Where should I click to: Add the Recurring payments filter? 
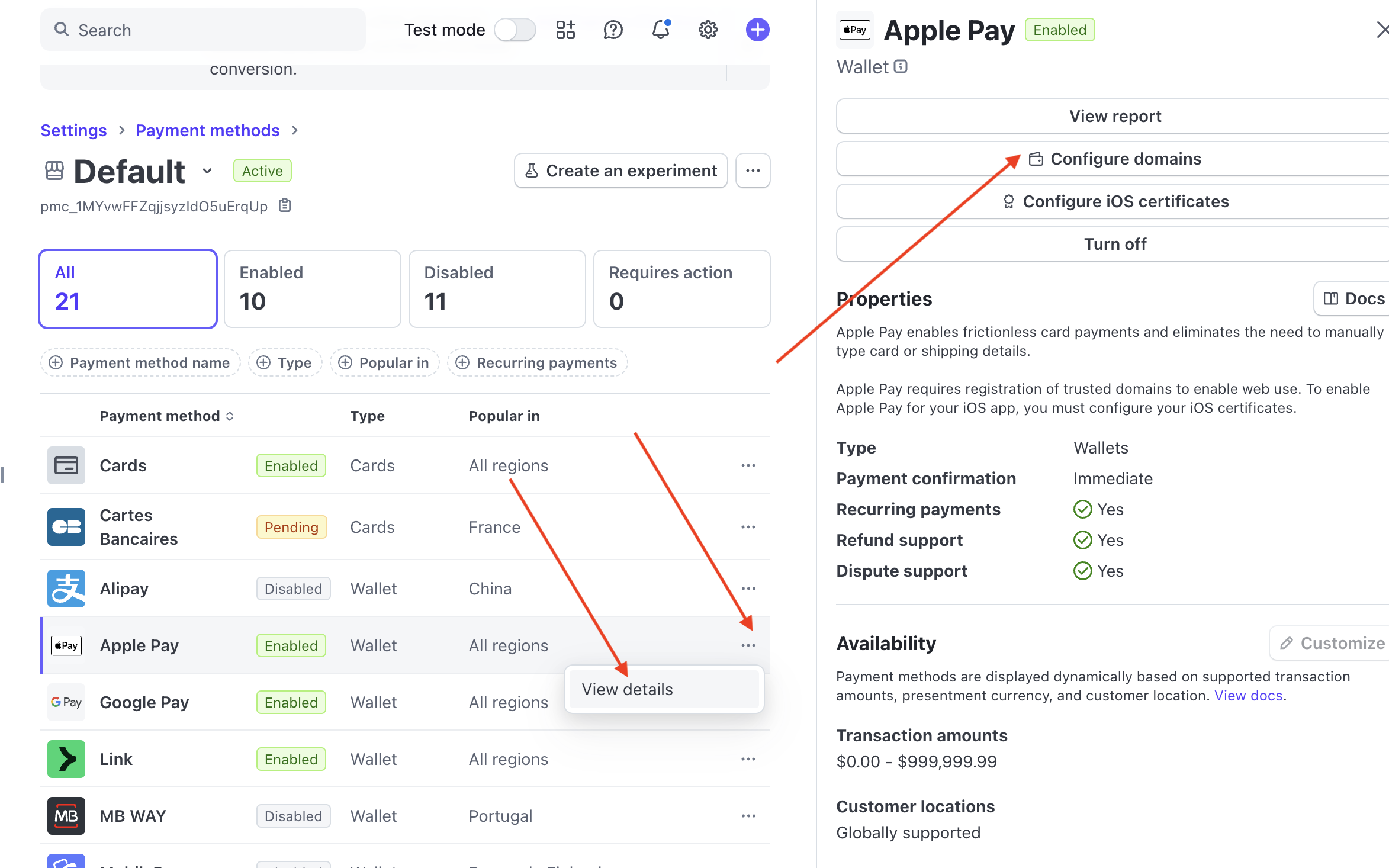[x=538, y=362]
